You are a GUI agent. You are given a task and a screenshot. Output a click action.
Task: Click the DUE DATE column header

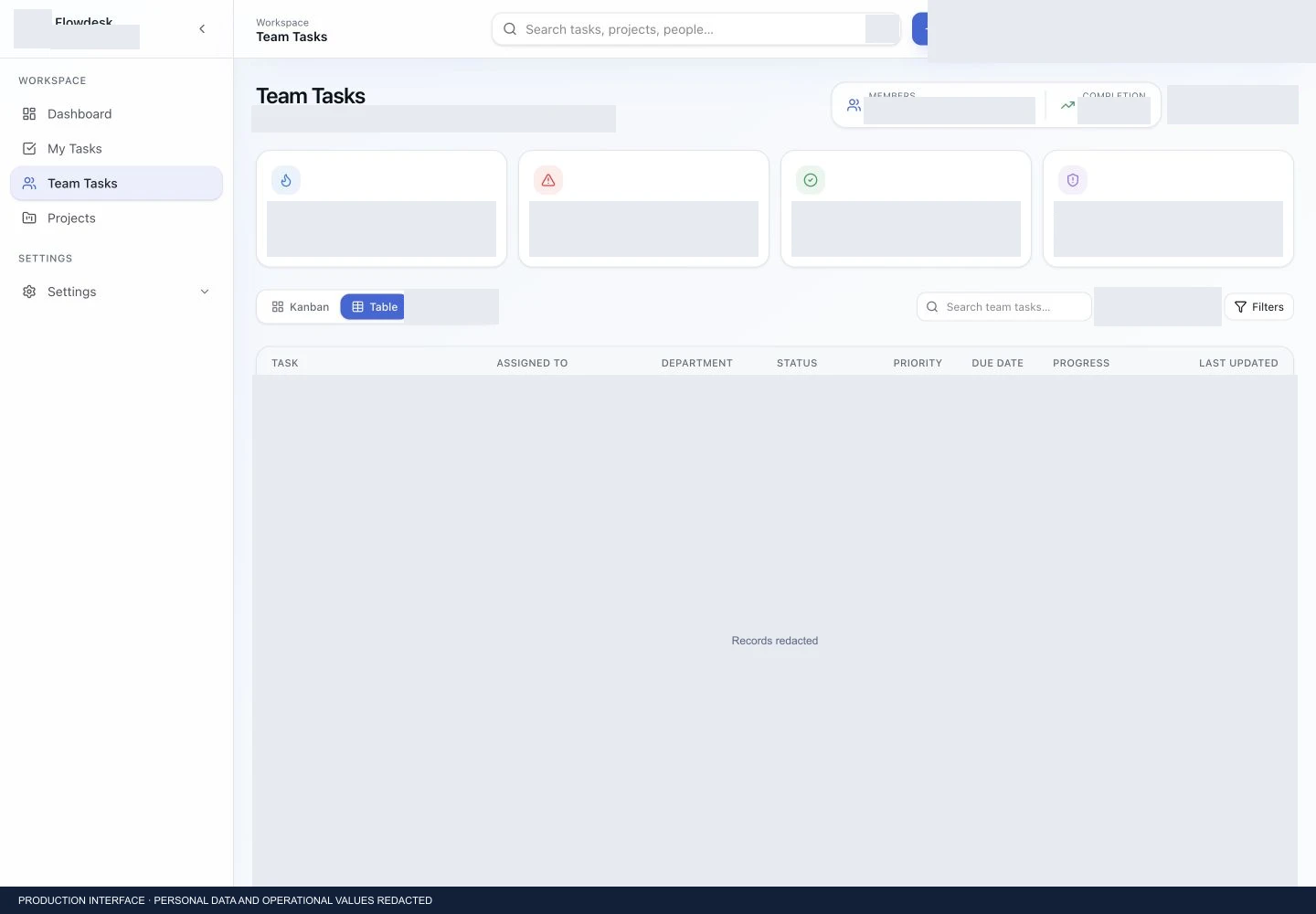[x=998, y=363]
